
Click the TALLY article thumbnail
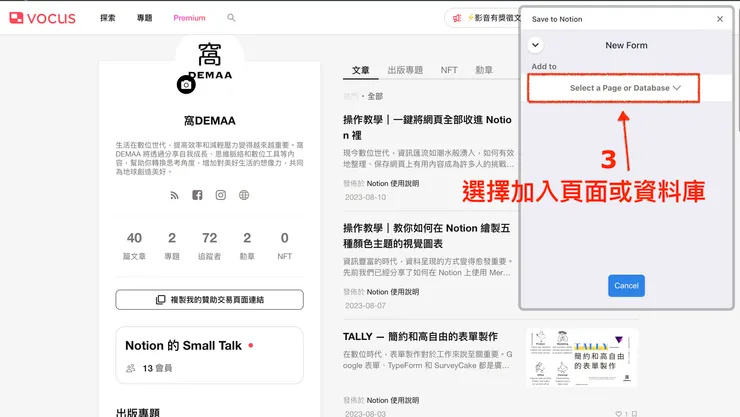click(x=582, y=358)
